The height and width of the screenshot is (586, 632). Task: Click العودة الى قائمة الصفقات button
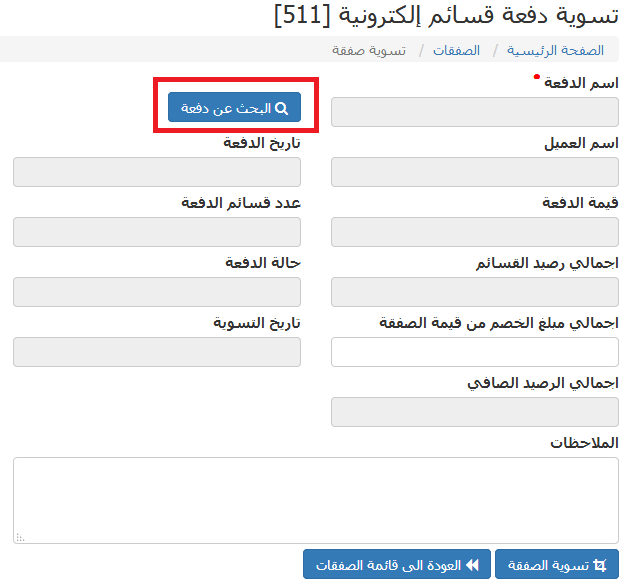397,564
